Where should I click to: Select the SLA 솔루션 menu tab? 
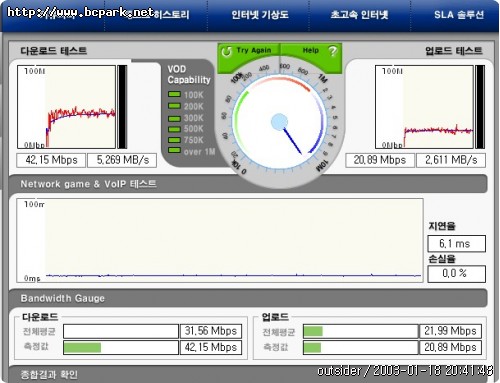click(459, 15)
